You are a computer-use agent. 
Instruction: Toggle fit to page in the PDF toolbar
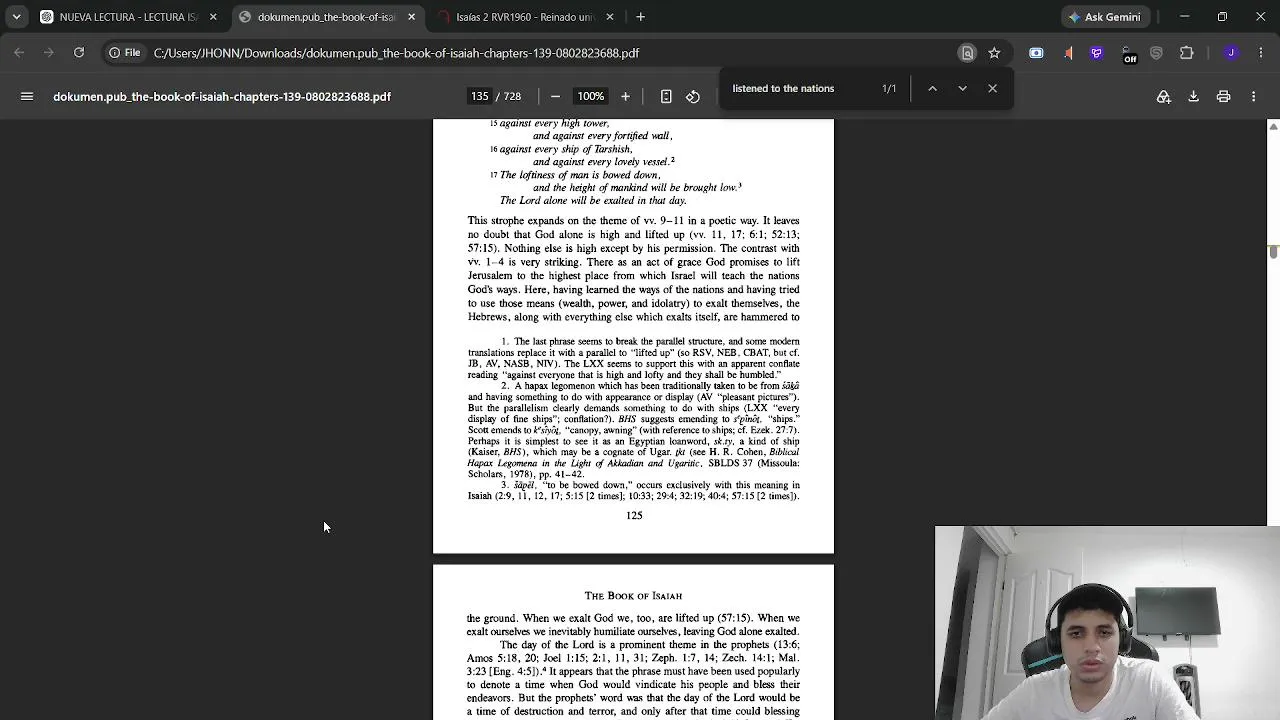pos(666,96)
